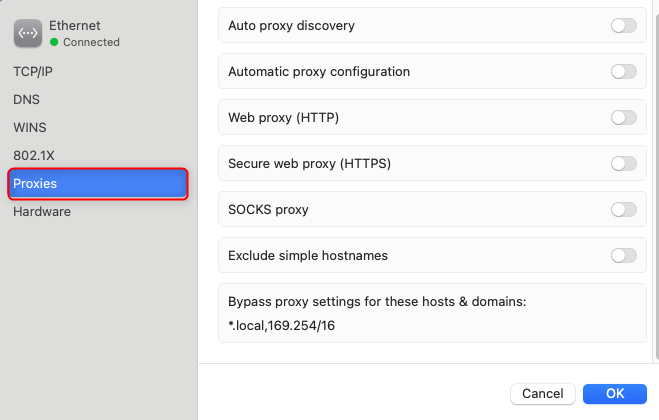
Task: Click the Cancel button
Action: click(x=543, y=394)
